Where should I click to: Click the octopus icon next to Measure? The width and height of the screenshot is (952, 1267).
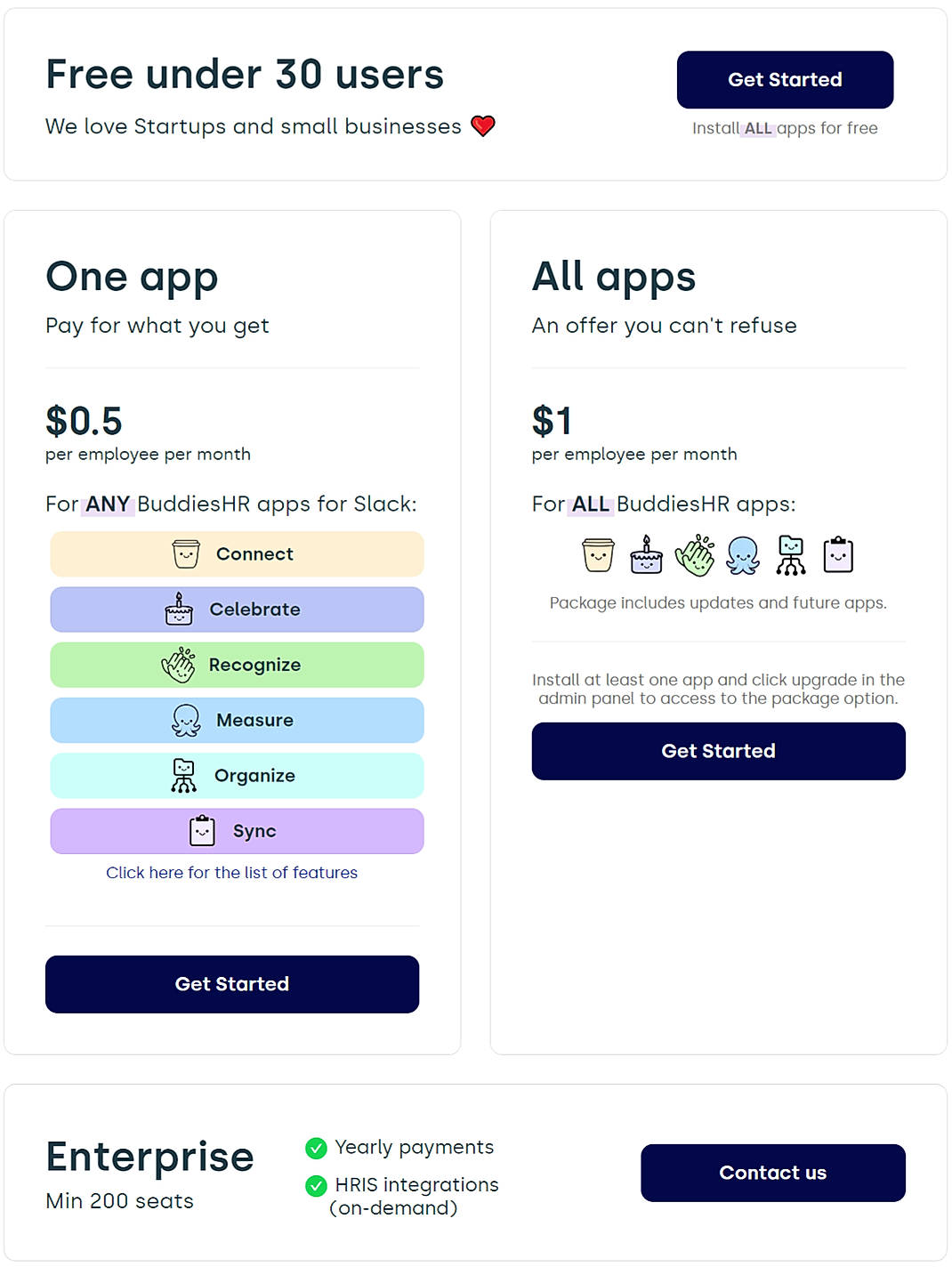coord(185,720)
